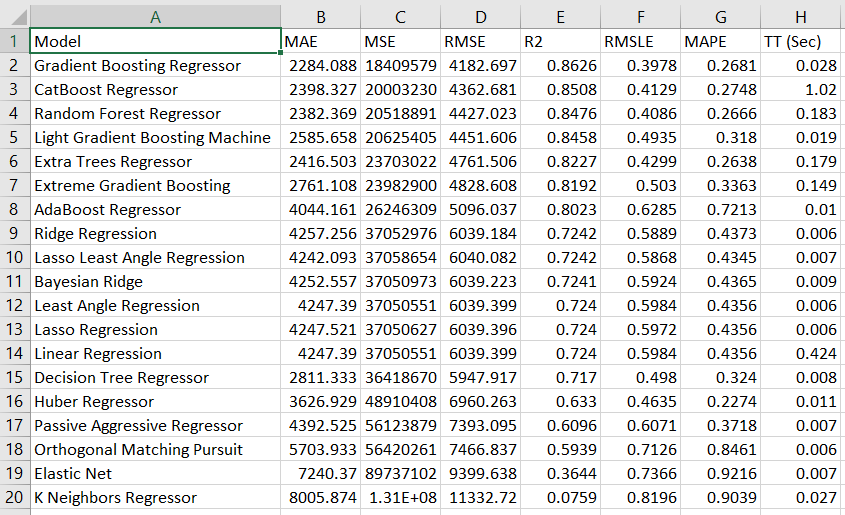This screenshot has width=845, height=515.
Task: Select CatBoost Regressor training time 1.02
Action: pos(800,89)
